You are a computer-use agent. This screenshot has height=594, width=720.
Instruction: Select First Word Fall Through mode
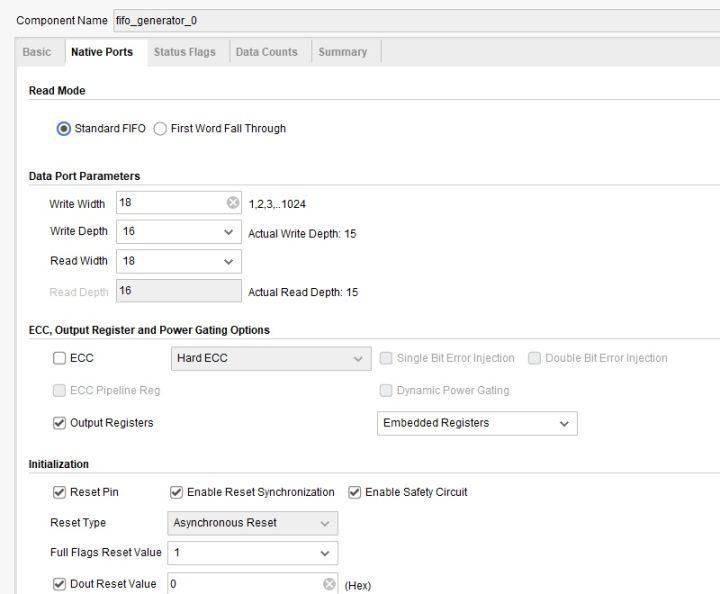pos(160,129)
